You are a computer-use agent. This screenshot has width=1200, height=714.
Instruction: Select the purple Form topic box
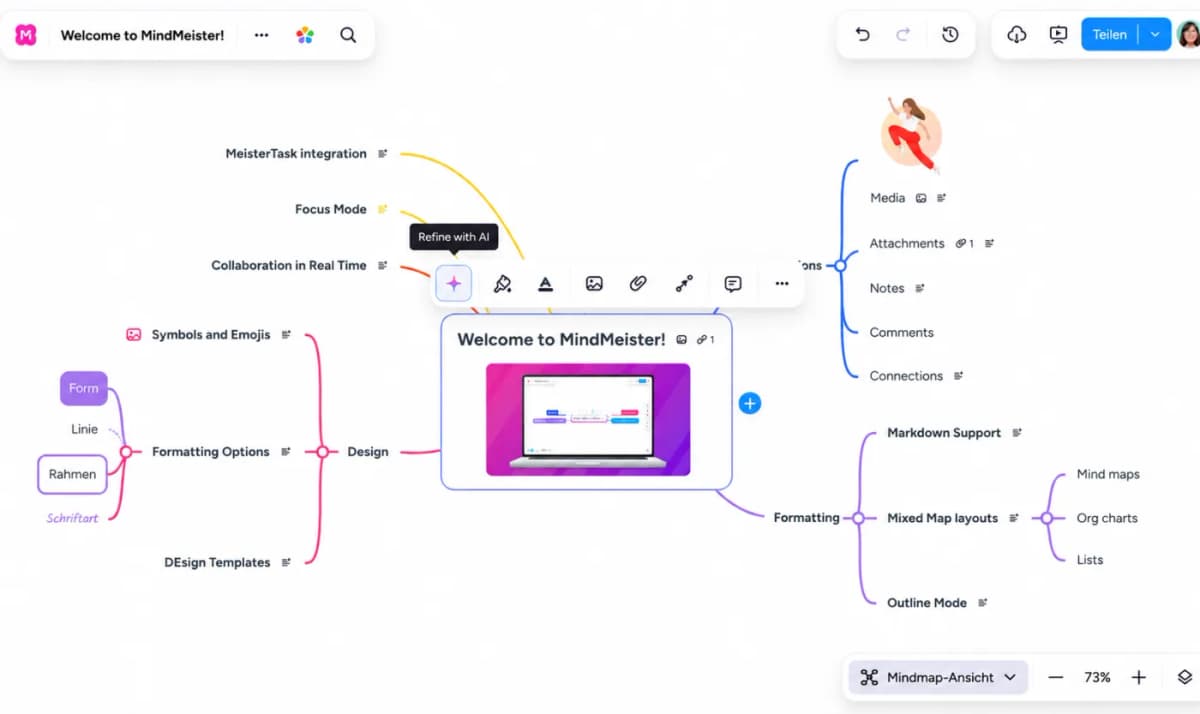click(x=84, y=388)
